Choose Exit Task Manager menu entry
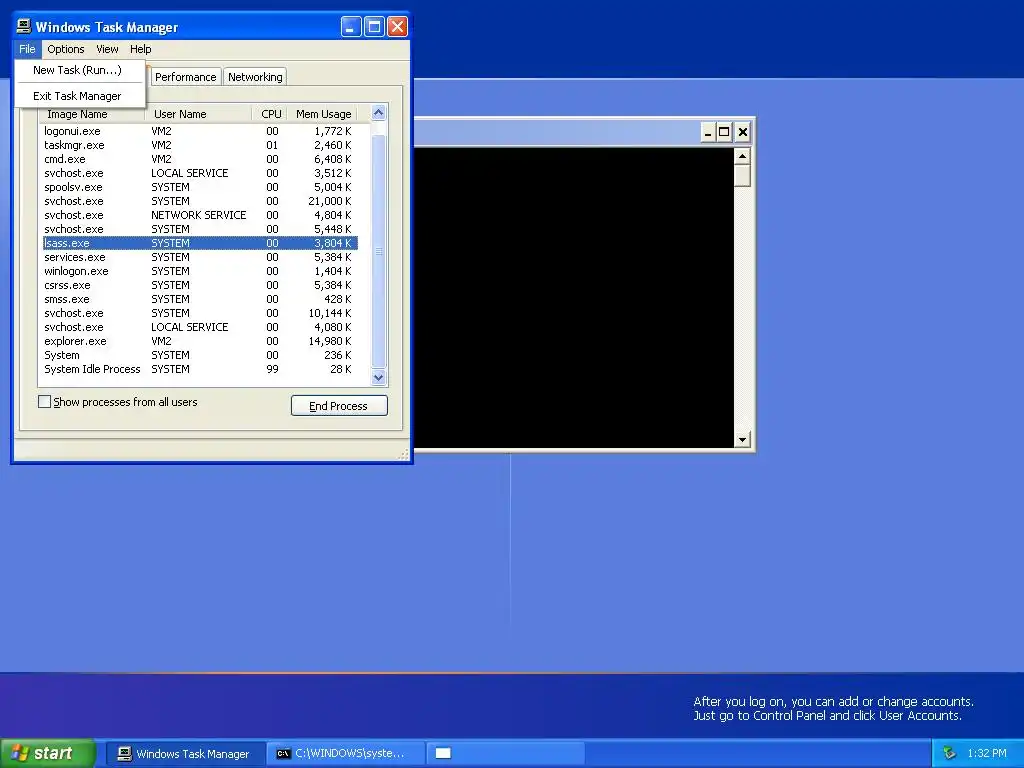This screenshot has height=768, width=1024. [x=79, y=96]
